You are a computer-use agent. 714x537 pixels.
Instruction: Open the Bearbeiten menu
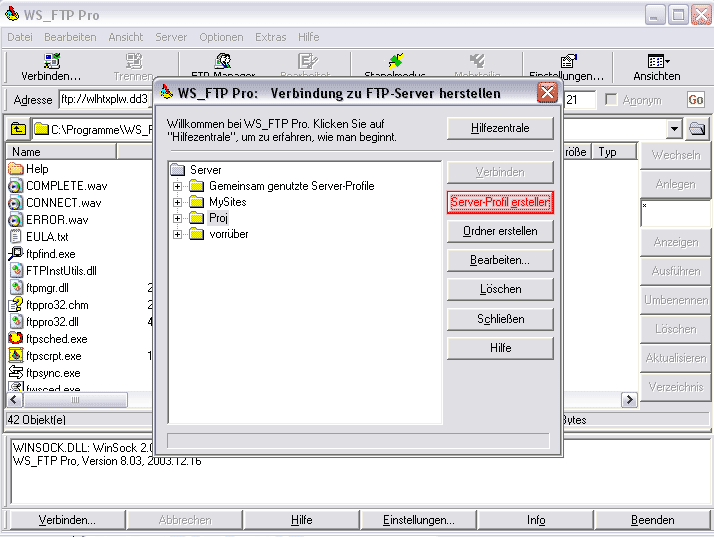point(70,37)
